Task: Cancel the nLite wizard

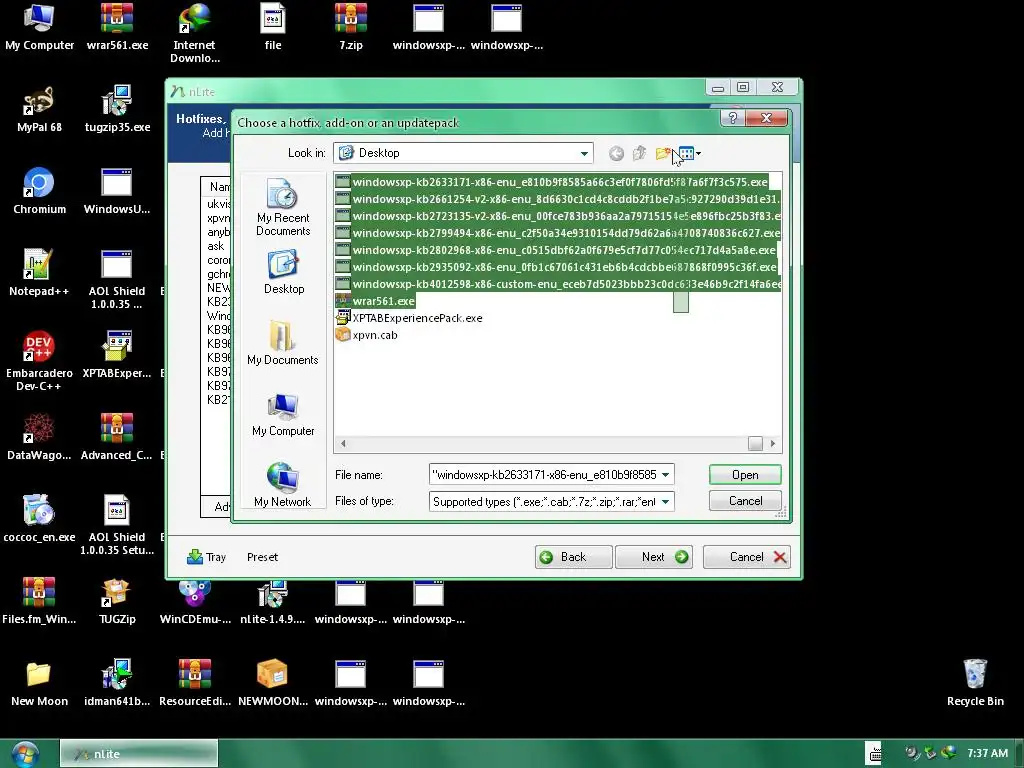Action: point(747,557)
